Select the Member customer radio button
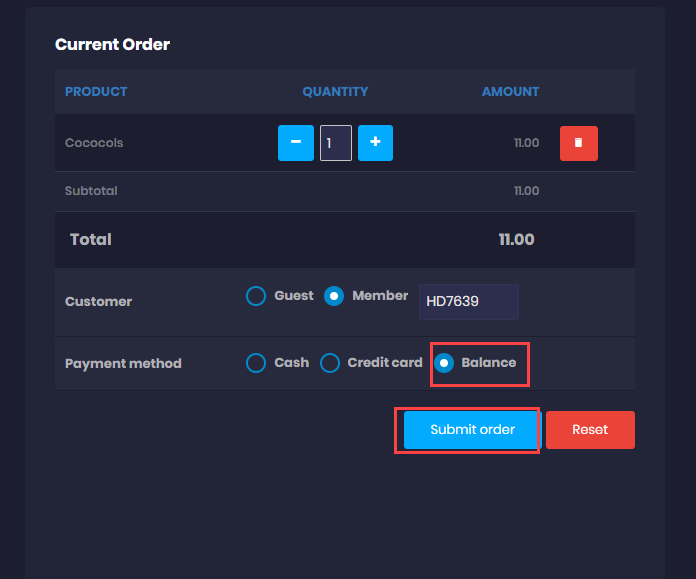The image size is (696, 579). pyautogui.click(x=334, y=296)
